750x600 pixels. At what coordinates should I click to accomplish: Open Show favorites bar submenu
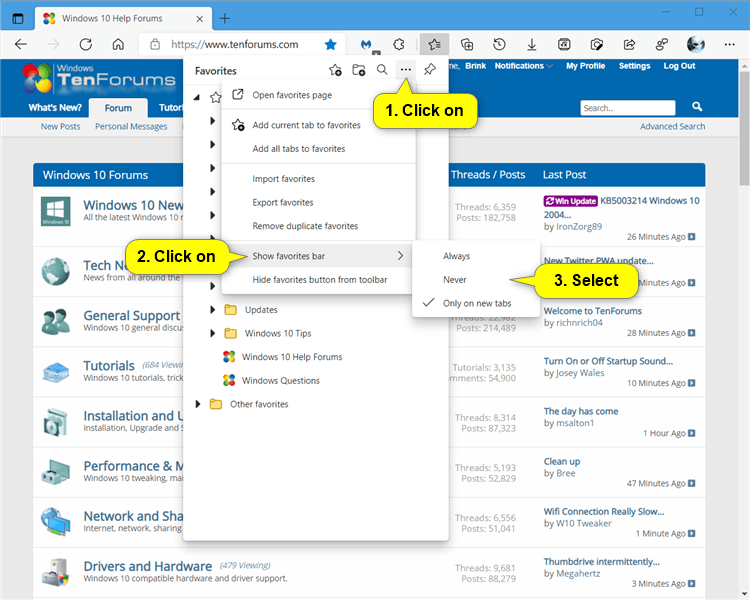pos(317,256)
